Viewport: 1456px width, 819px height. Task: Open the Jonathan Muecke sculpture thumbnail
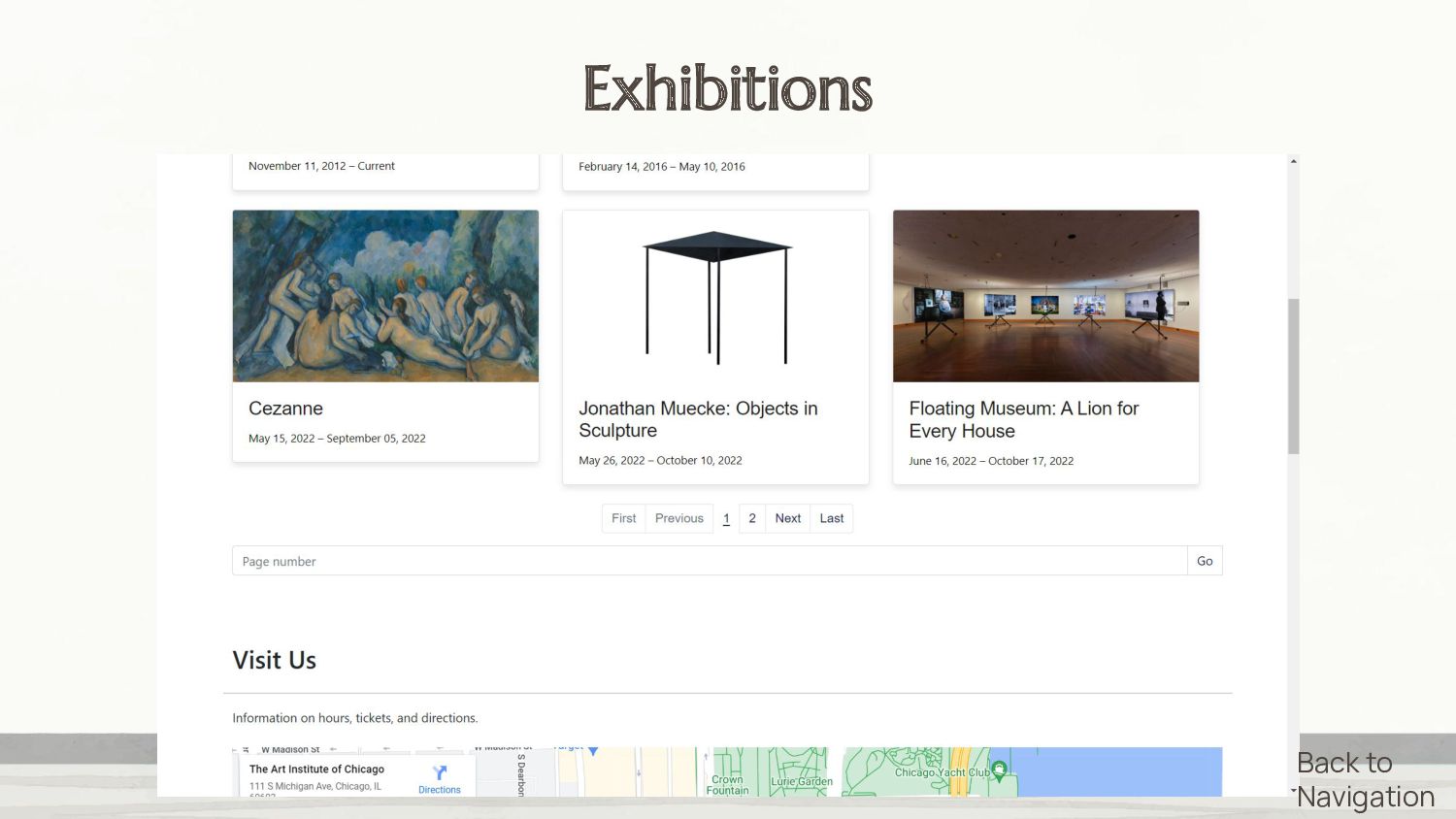(715, 296)
